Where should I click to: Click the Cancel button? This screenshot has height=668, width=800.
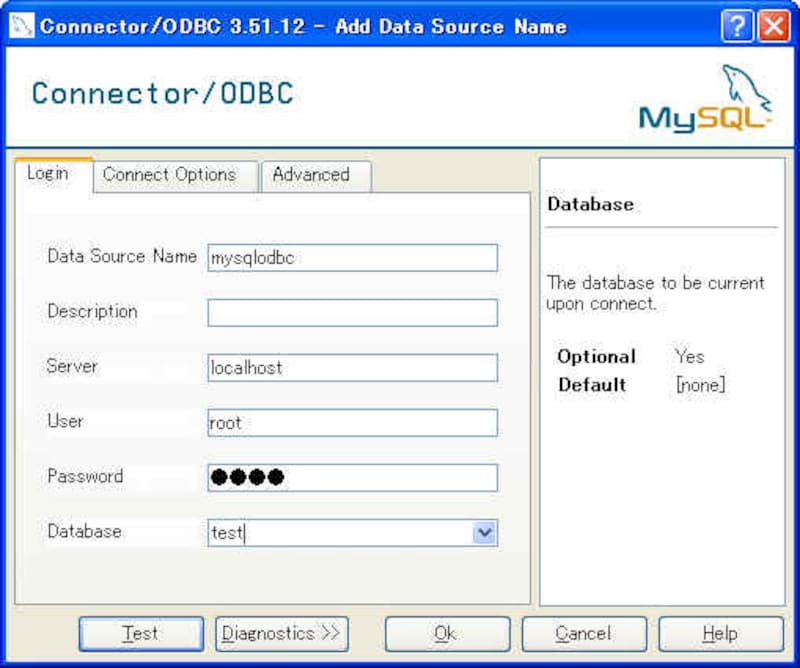582,634
